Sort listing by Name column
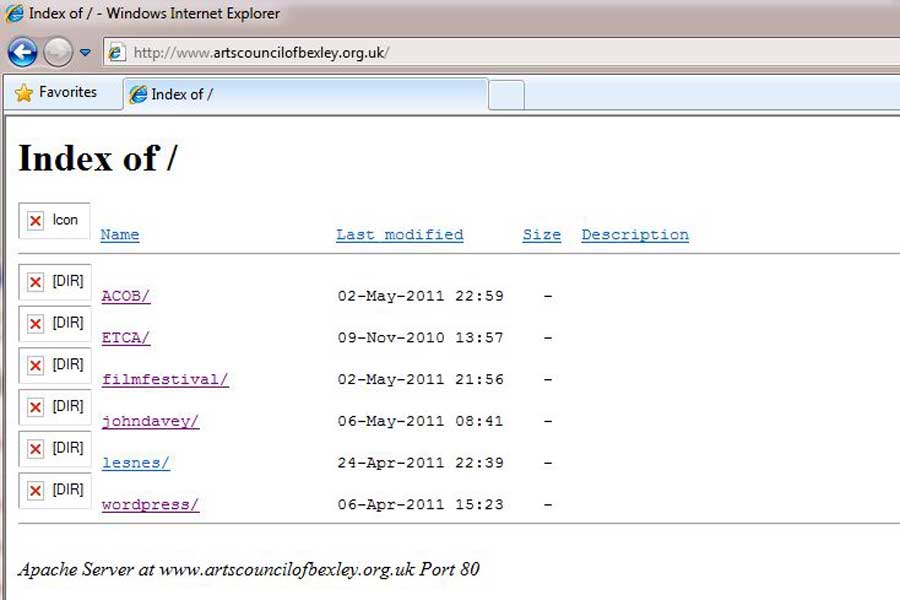 pos(120,235)
